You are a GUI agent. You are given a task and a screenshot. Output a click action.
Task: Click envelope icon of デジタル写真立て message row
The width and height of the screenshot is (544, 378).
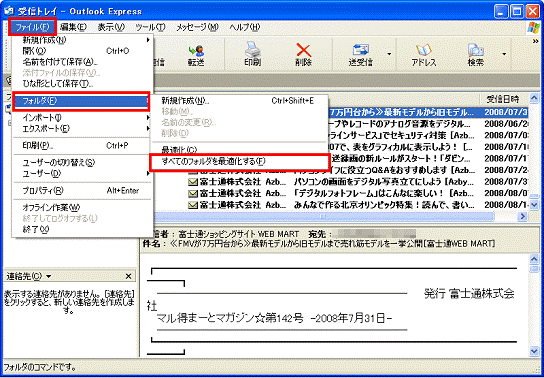point(193,182)
